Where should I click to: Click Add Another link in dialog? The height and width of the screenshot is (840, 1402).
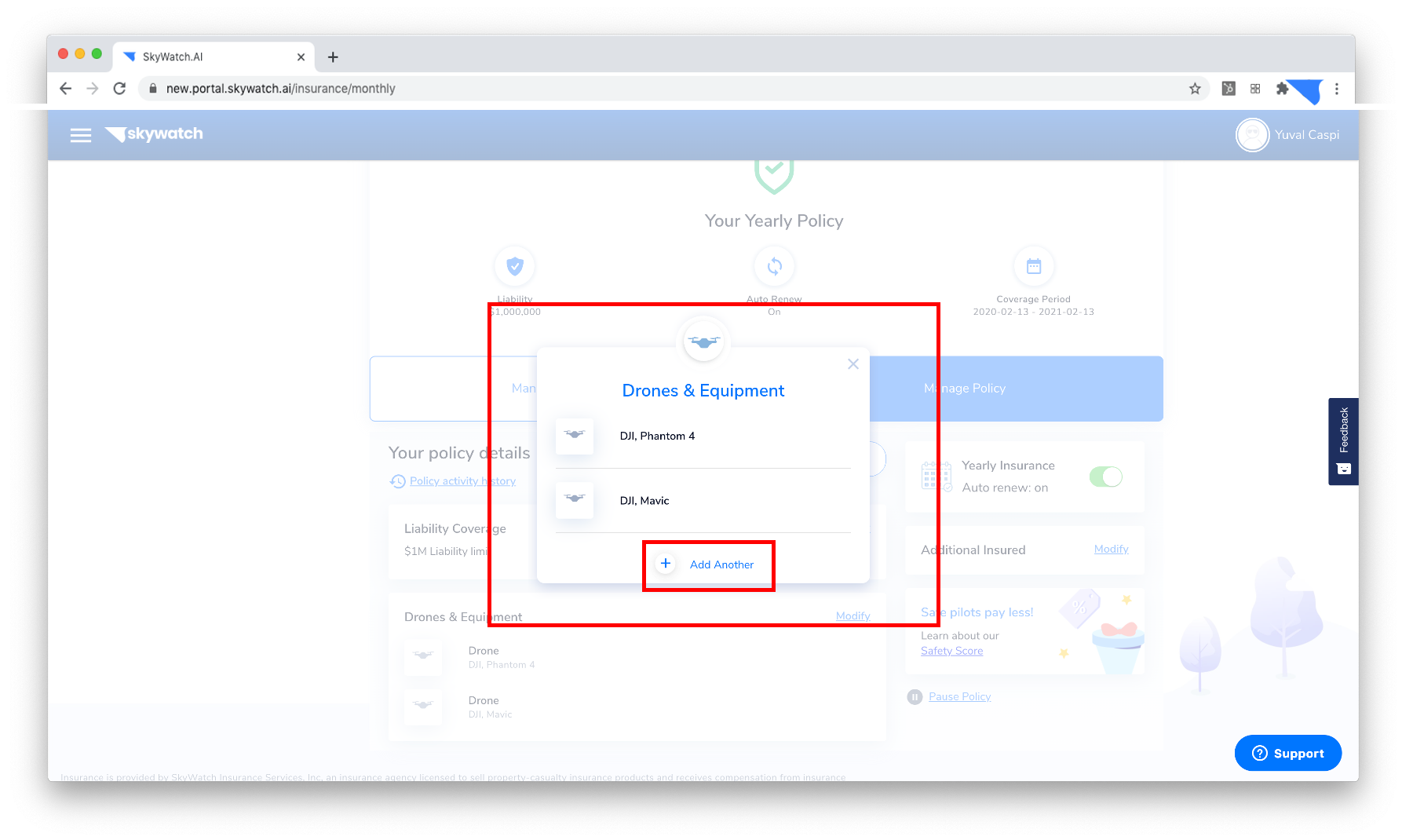tap(721, 564)
